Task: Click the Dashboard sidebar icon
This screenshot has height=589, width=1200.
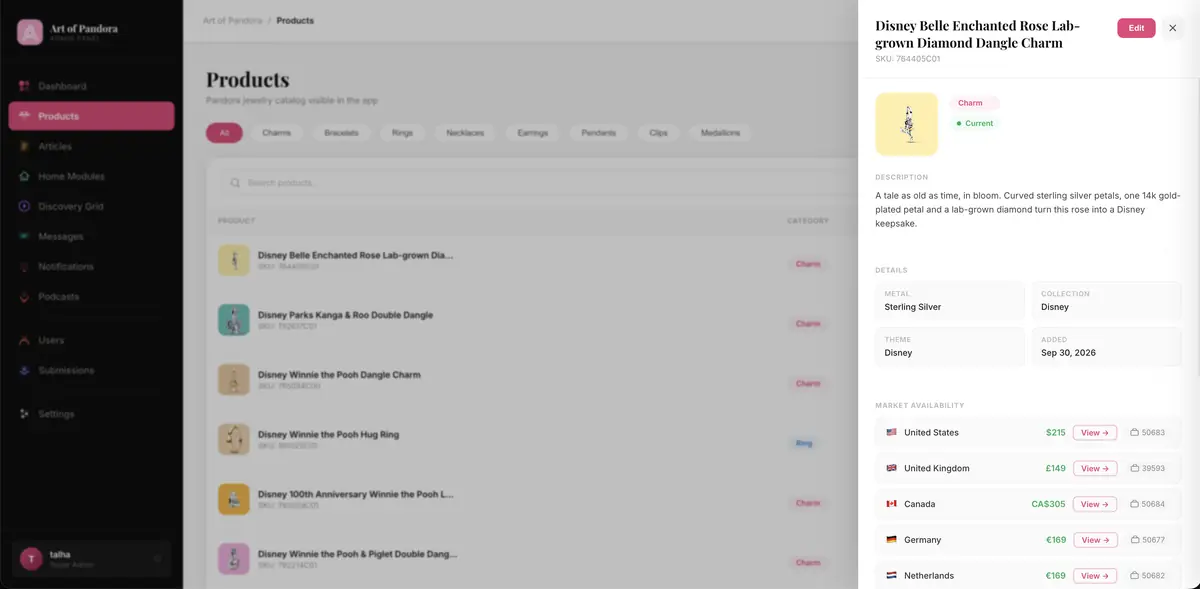Action: pos(24,86)
